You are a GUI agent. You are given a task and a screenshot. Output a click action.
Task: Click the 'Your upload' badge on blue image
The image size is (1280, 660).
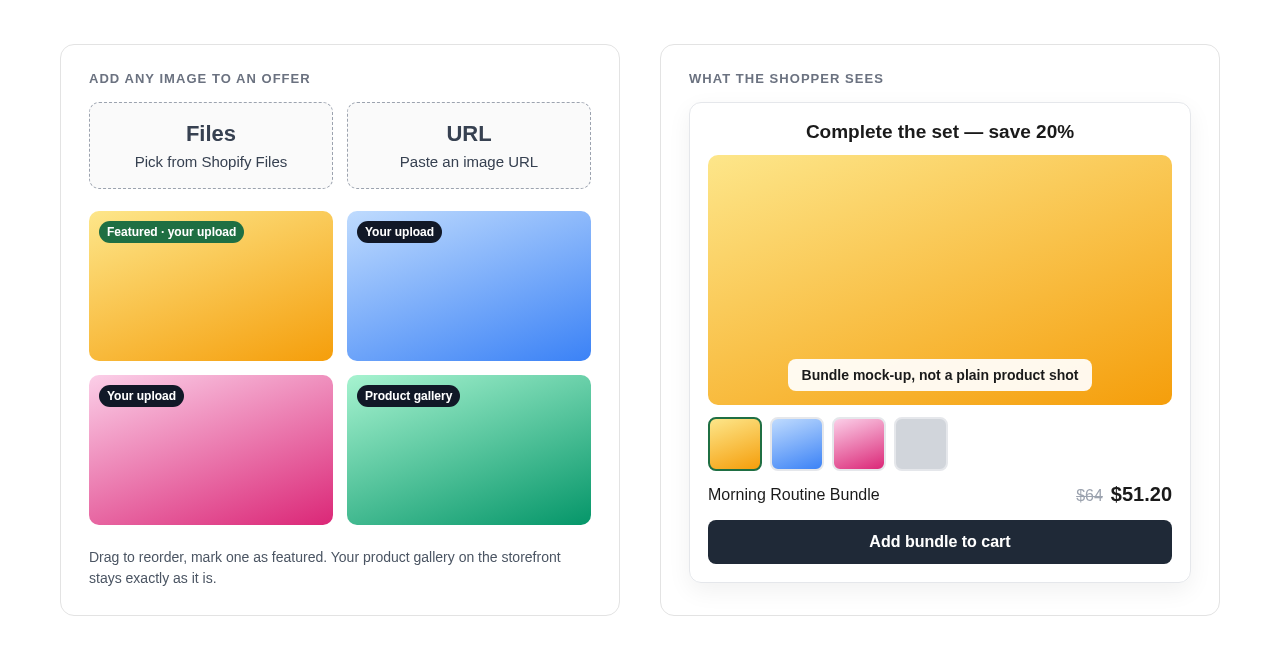pyautogui.click(x=399, y=232)
